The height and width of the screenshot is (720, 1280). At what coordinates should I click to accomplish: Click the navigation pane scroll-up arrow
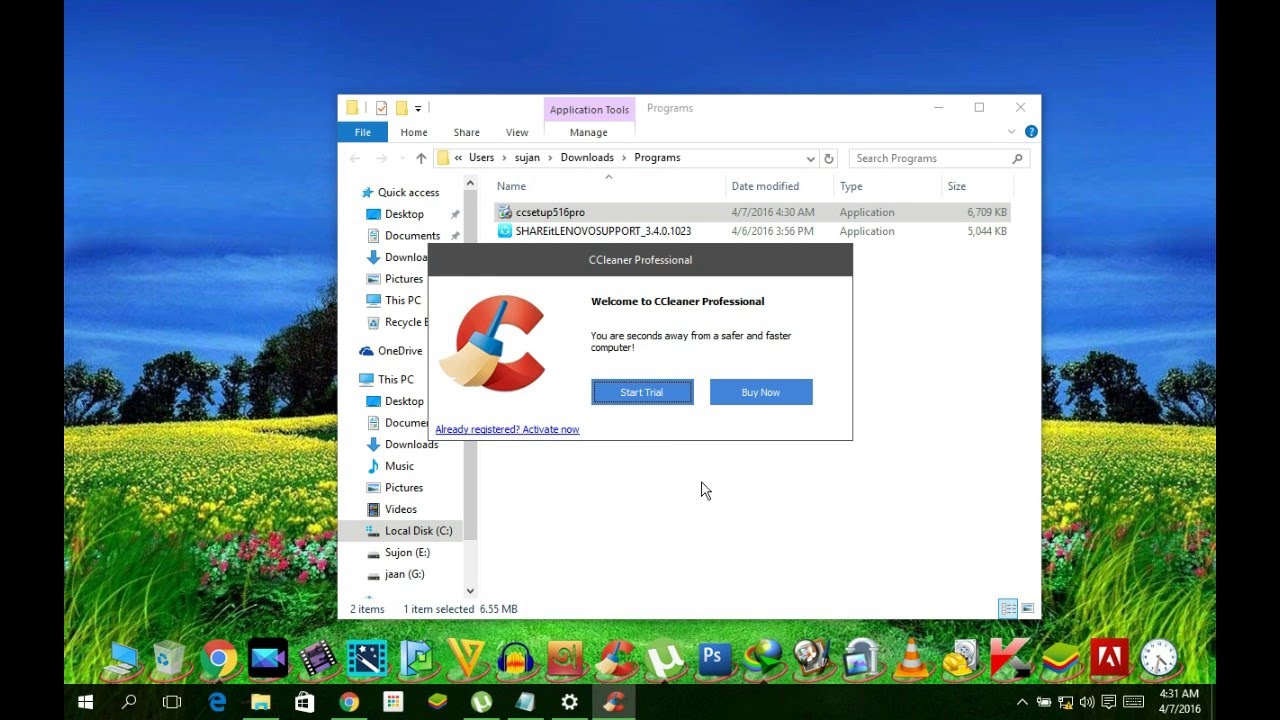(x=470, y=183)
